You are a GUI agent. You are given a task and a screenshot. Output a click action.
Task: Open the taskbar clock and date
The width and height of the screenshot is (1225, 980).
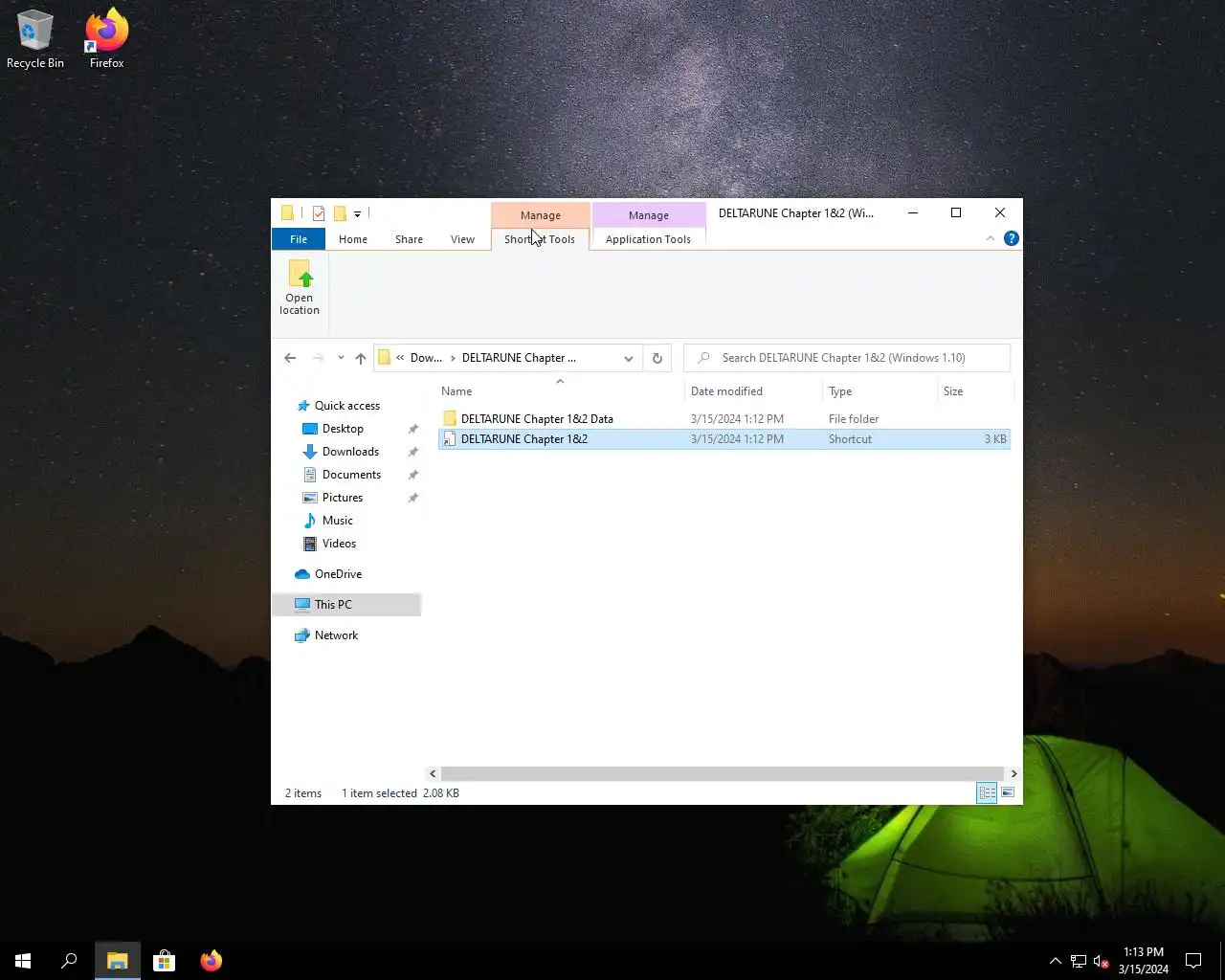[x=1144, y=961]
